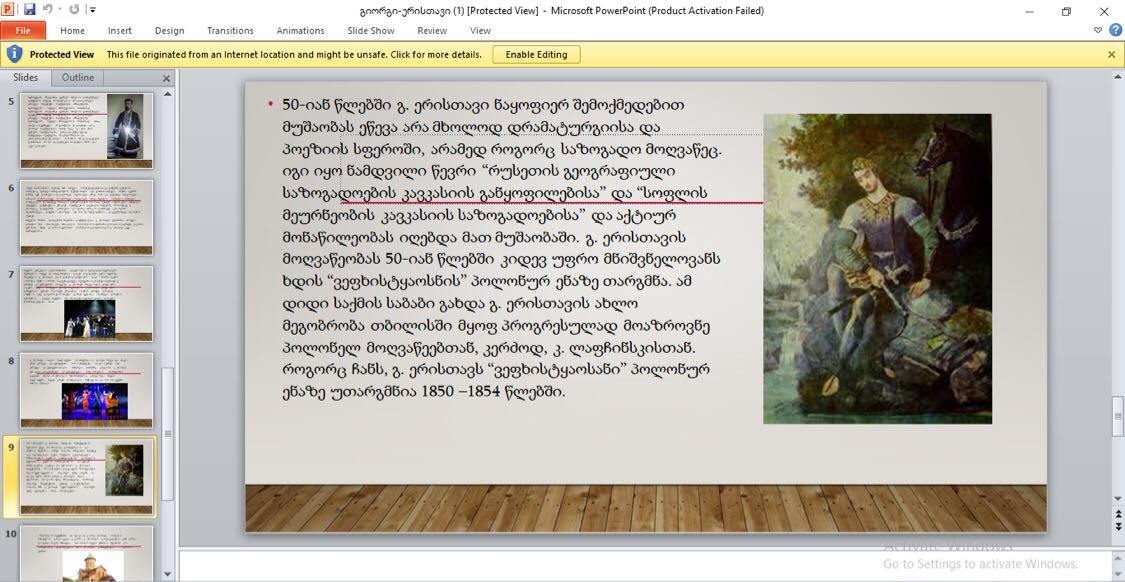Screen dimensions: 1125x582
Task: Redo the action in Quick Access Toolbar
Action: [x=74, y=10]
